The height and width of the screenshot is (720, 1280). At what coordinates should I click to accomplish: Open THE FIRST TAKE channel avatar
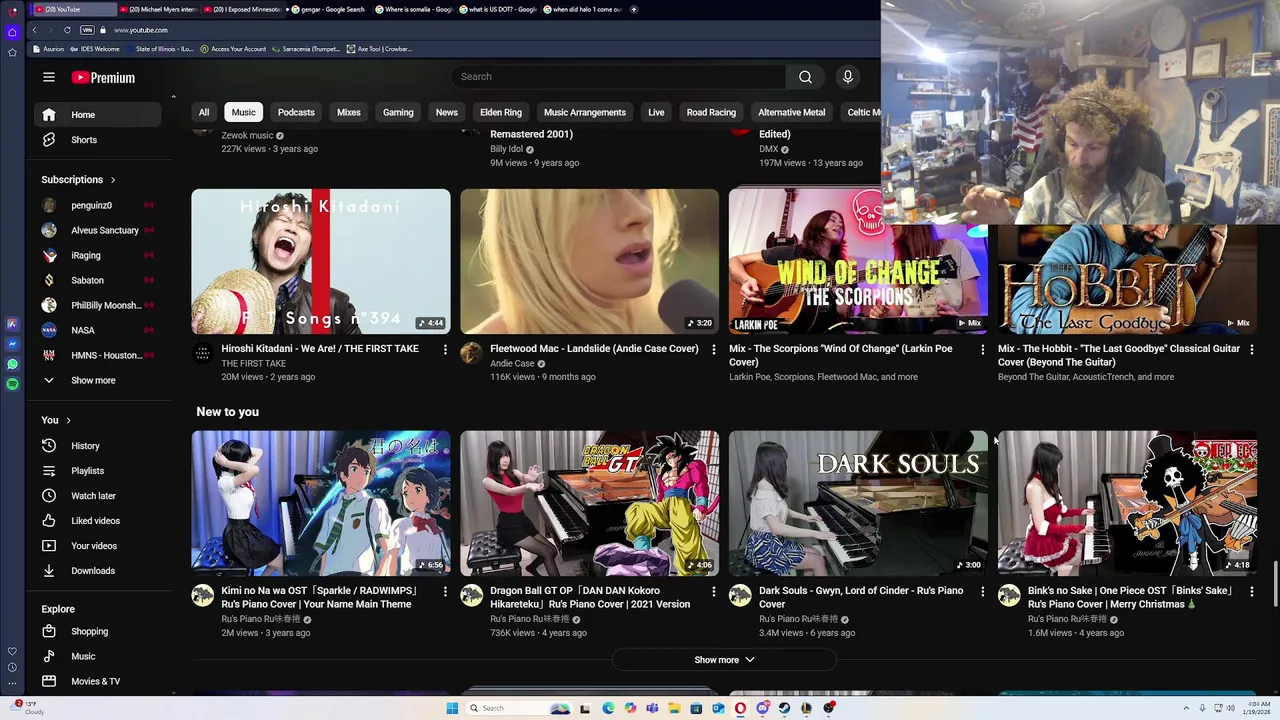tap(203, 353)
